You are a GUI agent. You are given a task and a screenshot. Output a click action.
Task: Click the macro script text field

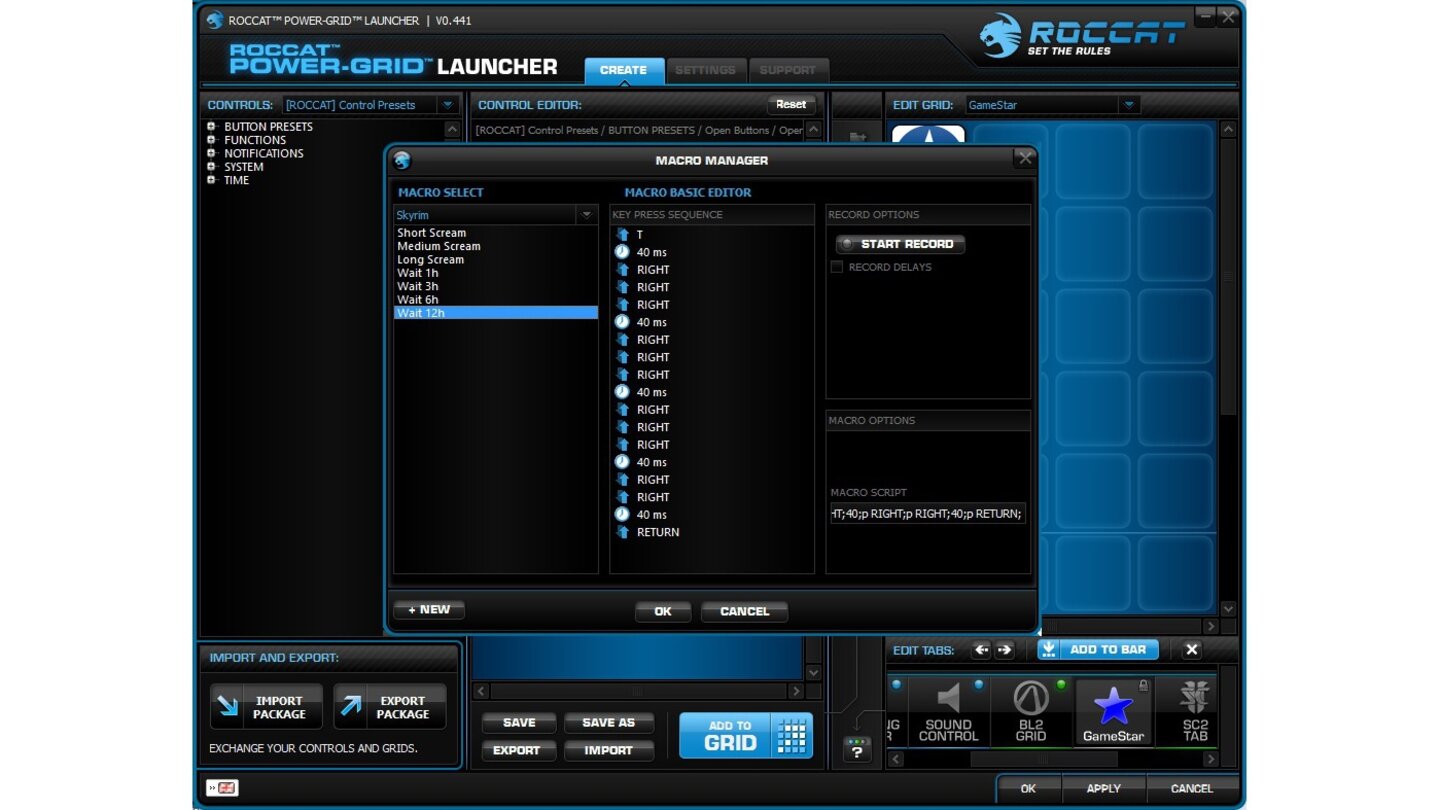click(928, 514)
